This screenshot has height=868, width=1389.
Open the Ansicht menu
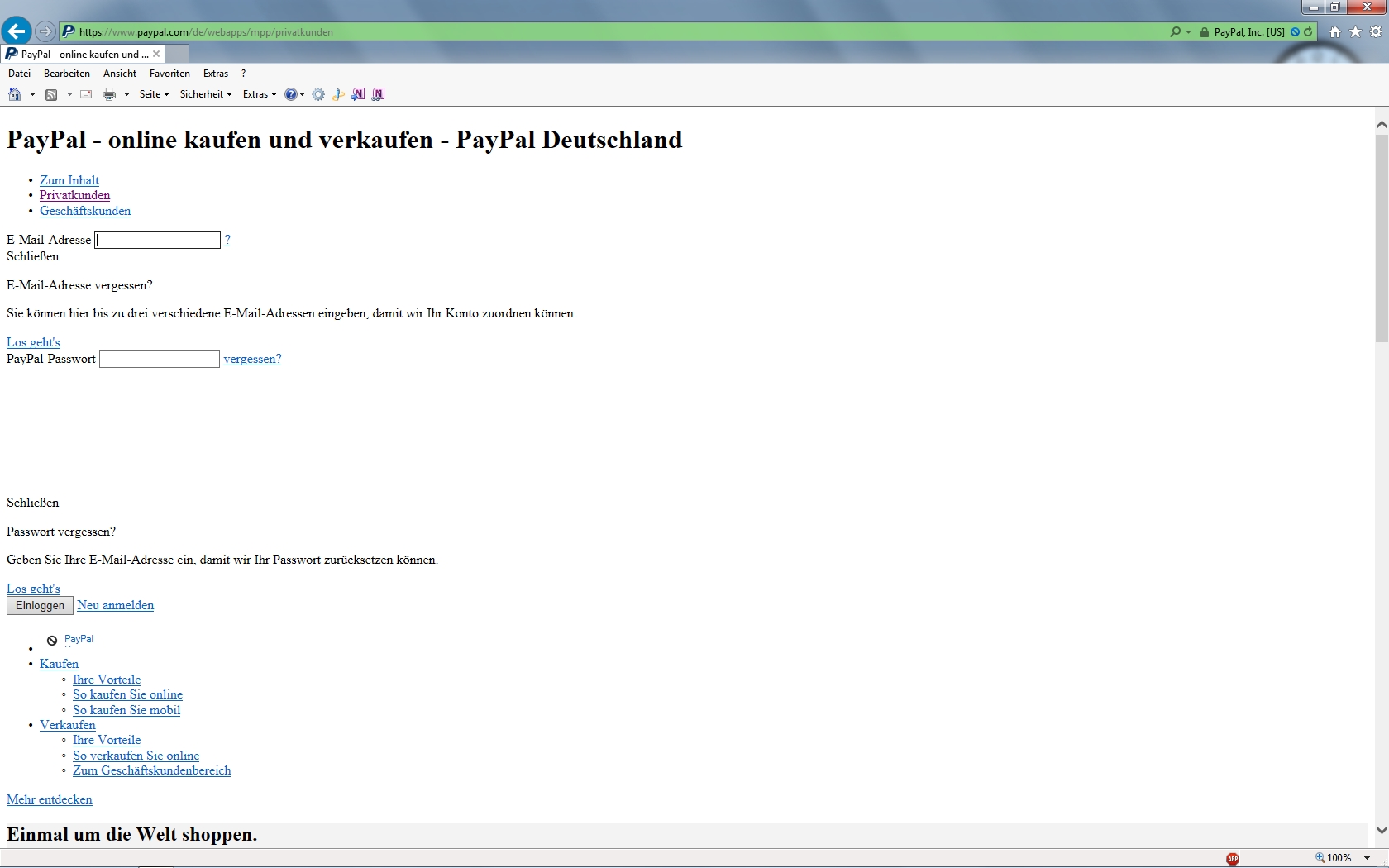coord(120,74)
